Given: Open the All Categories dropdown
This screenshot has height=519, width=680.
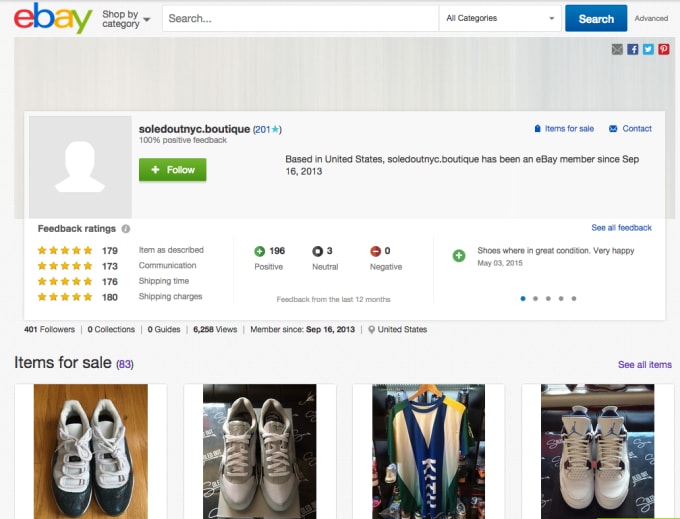Looking at the screenshot, I should [500, 18].
